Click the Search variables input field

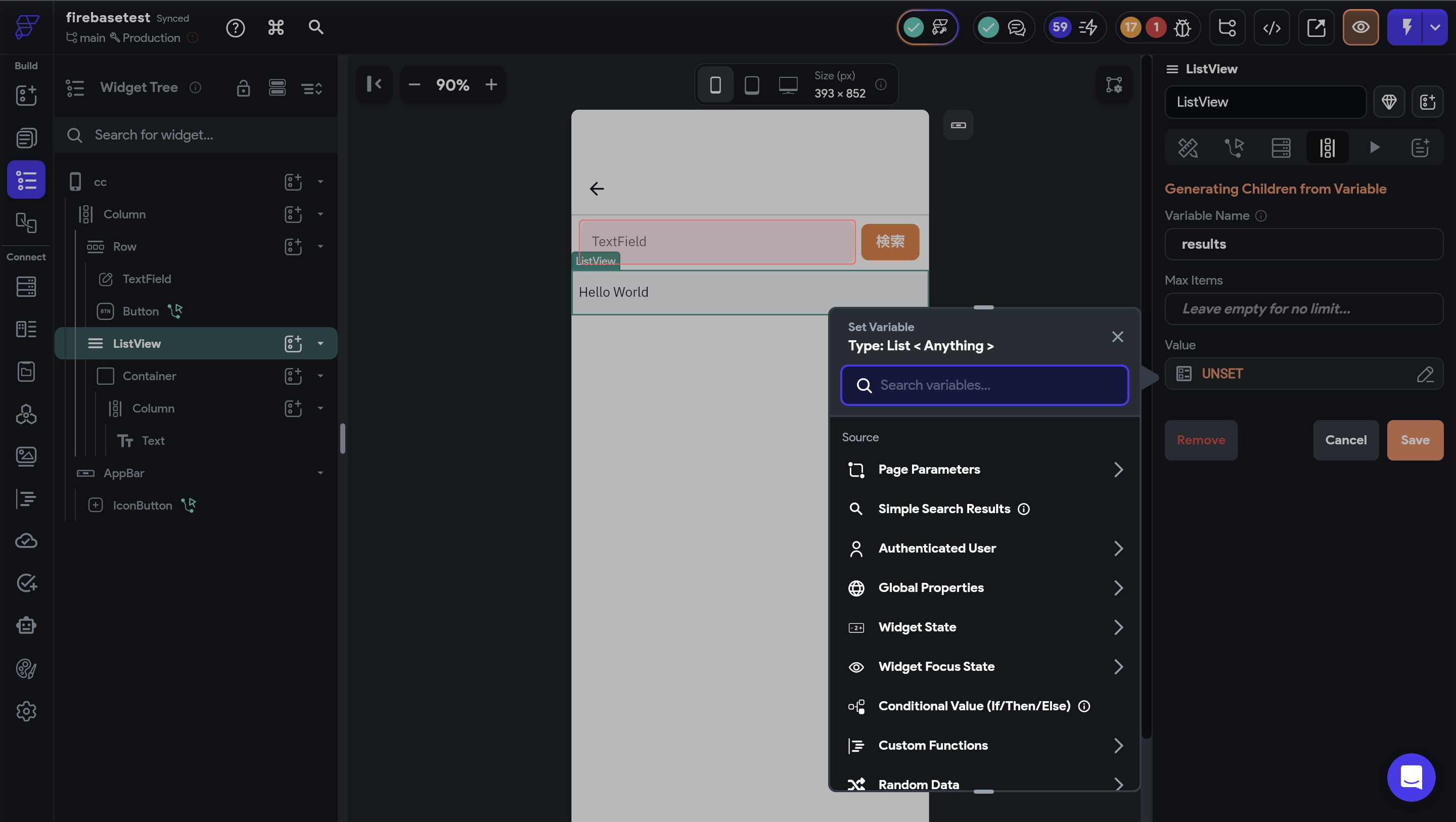(x=985, y=385)
